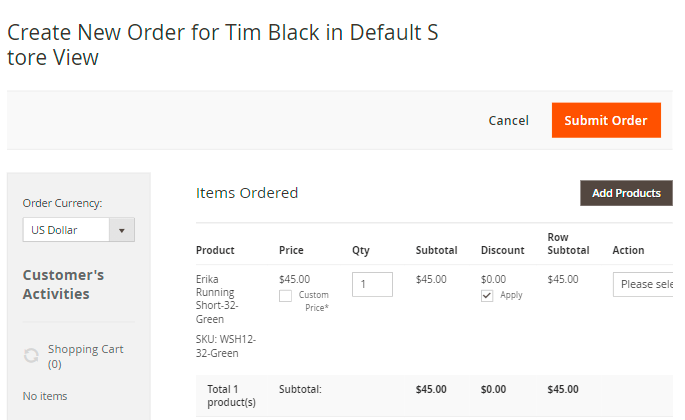Image resolution: width=685 pixels, height=420 pixels.
Task: Click the Product column header
Action: 215,250
